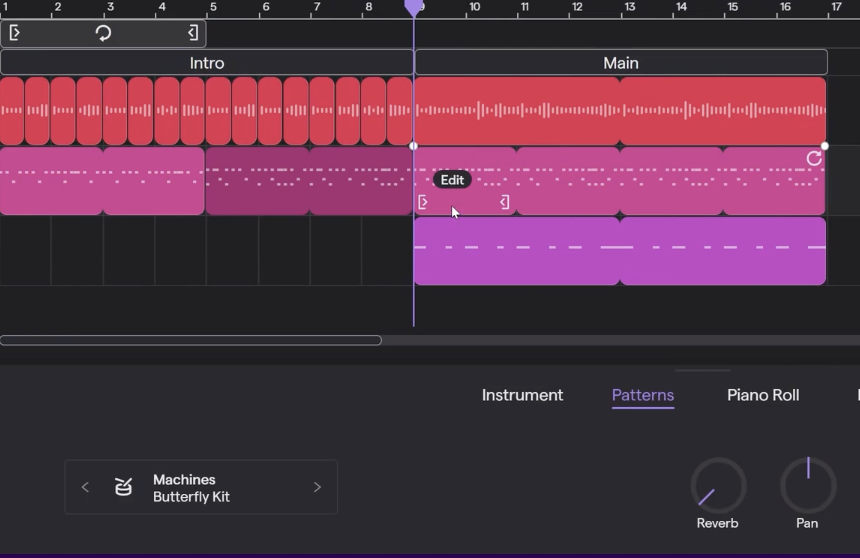Select first red audio slice in Intro
This screenshot has height=558, width=860.
click(12, 111)
